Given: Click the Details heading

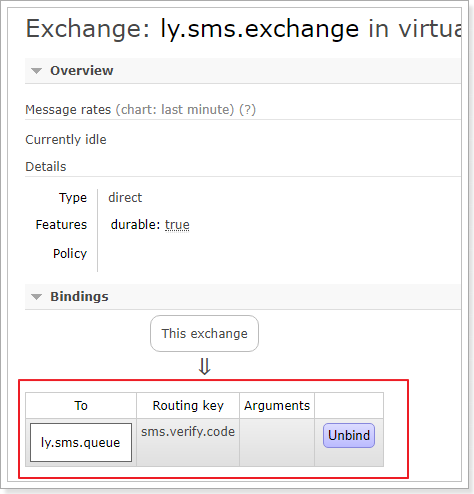Looking at the screenshot, I should pyautogui.click(x=46, y=167).
